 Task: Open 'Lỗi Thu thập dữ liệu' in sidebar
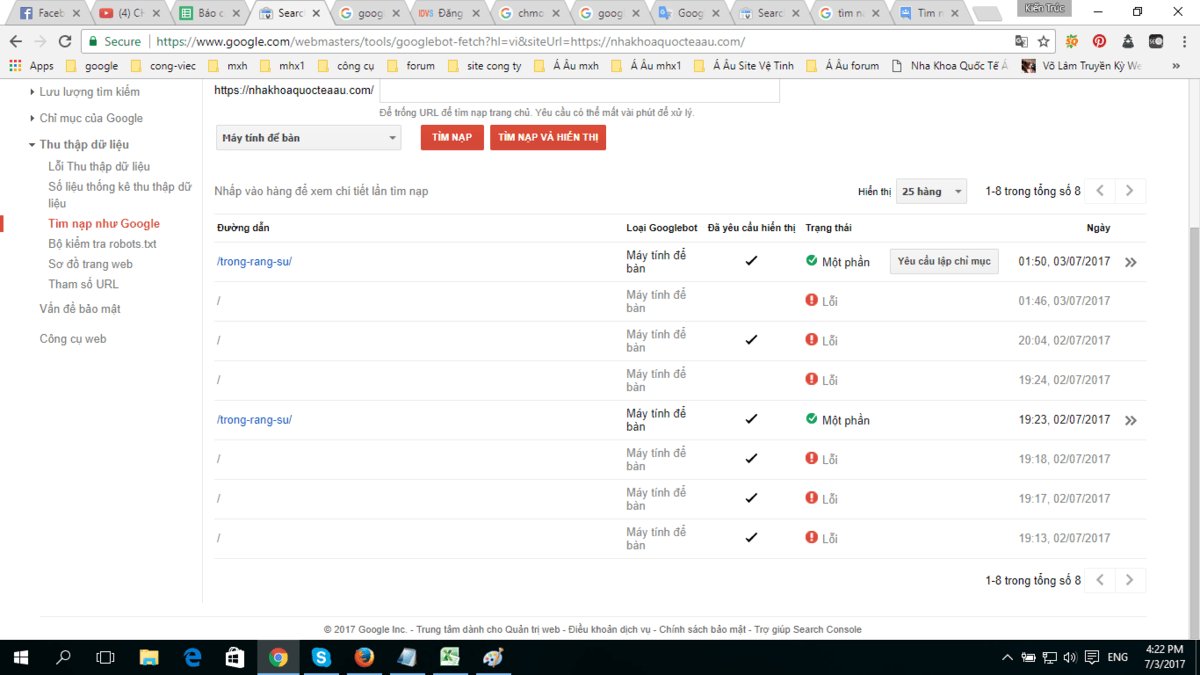click(99, 167)
